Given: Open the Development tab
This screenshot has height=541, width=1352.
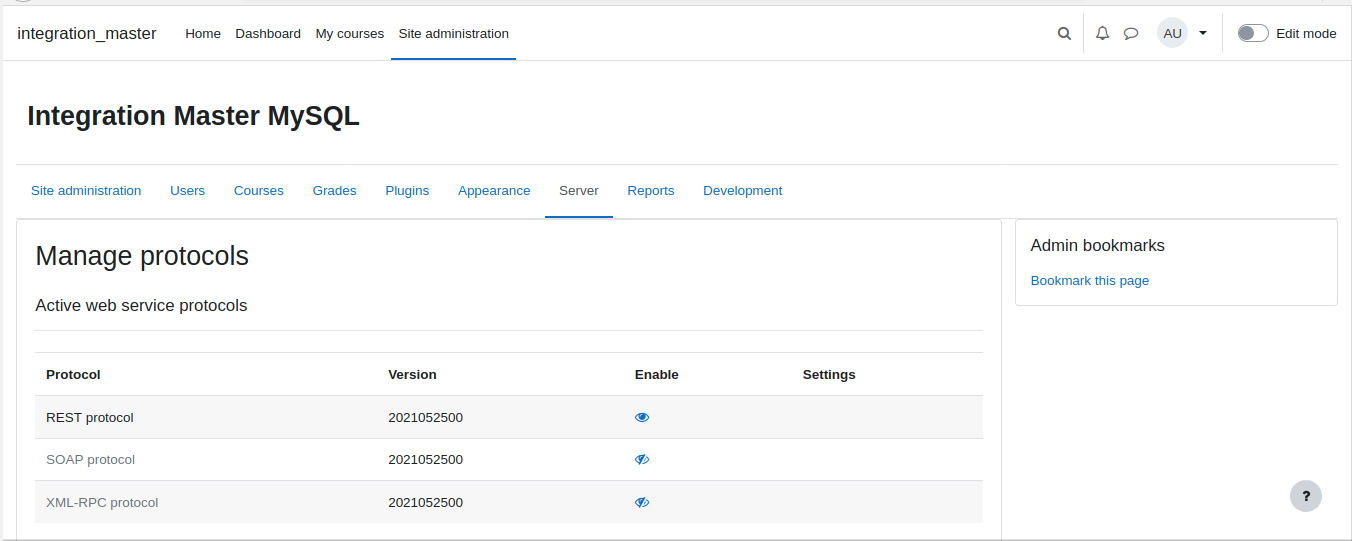Looking at the screenshot, I should pyautogui.click(x=743, y=190).
